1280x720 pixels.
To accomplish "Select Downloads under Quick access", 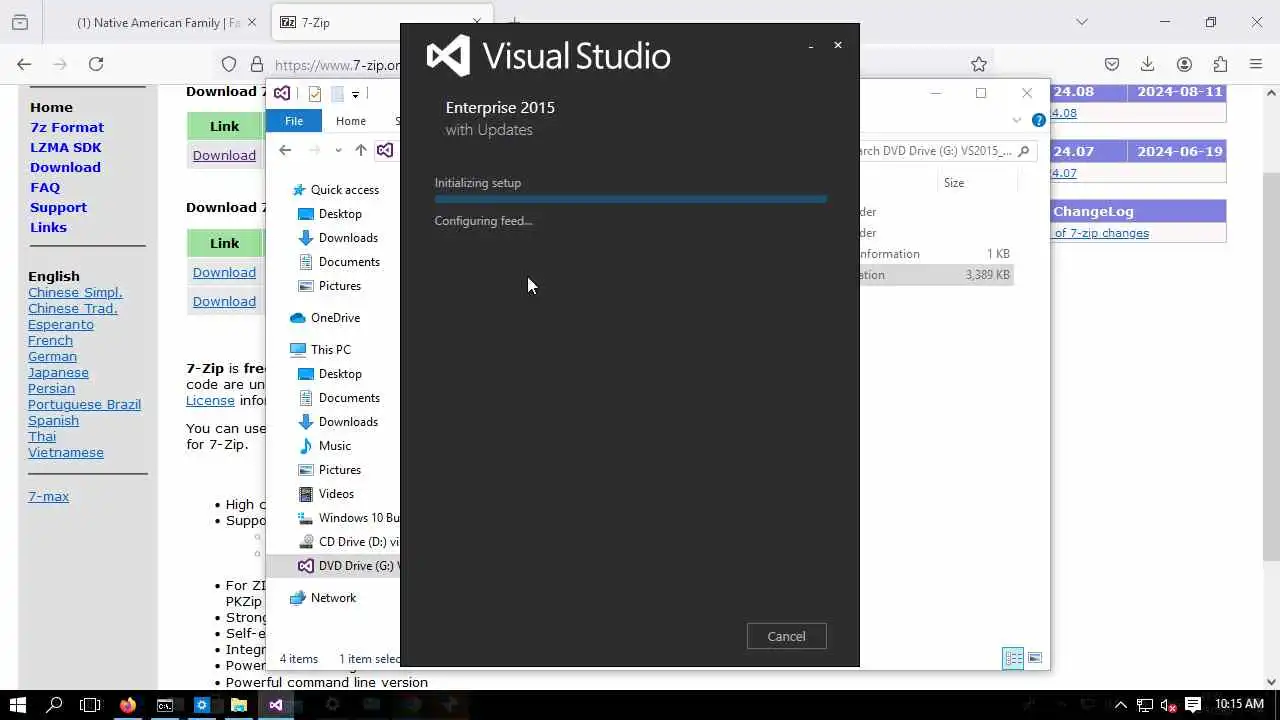I will [x=348, y=238].
